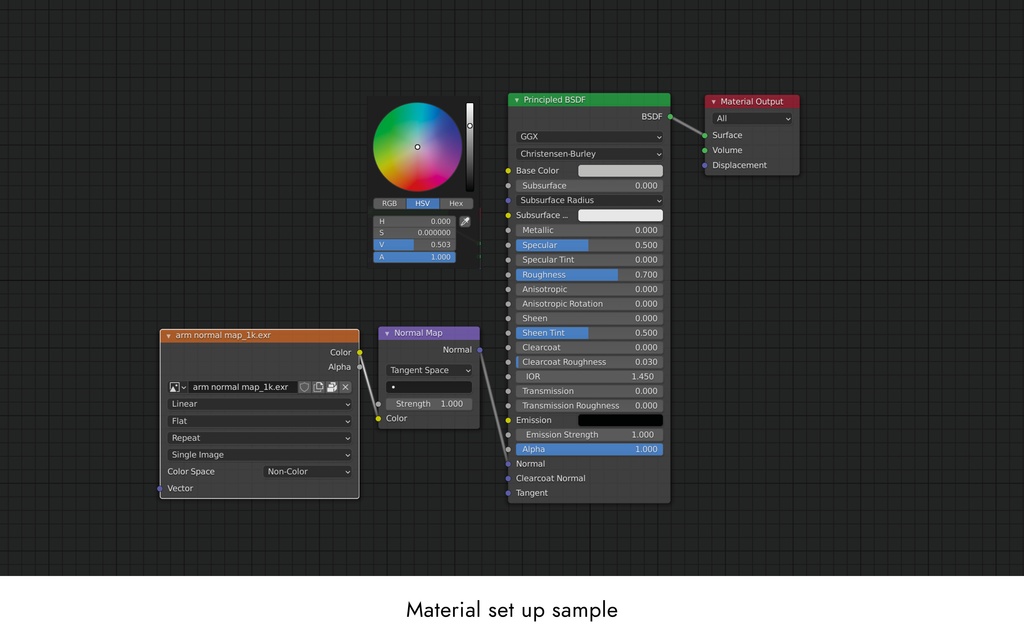Click the Subsurface color swatch
Screen dimensions: 1024x640
(620, 216)
